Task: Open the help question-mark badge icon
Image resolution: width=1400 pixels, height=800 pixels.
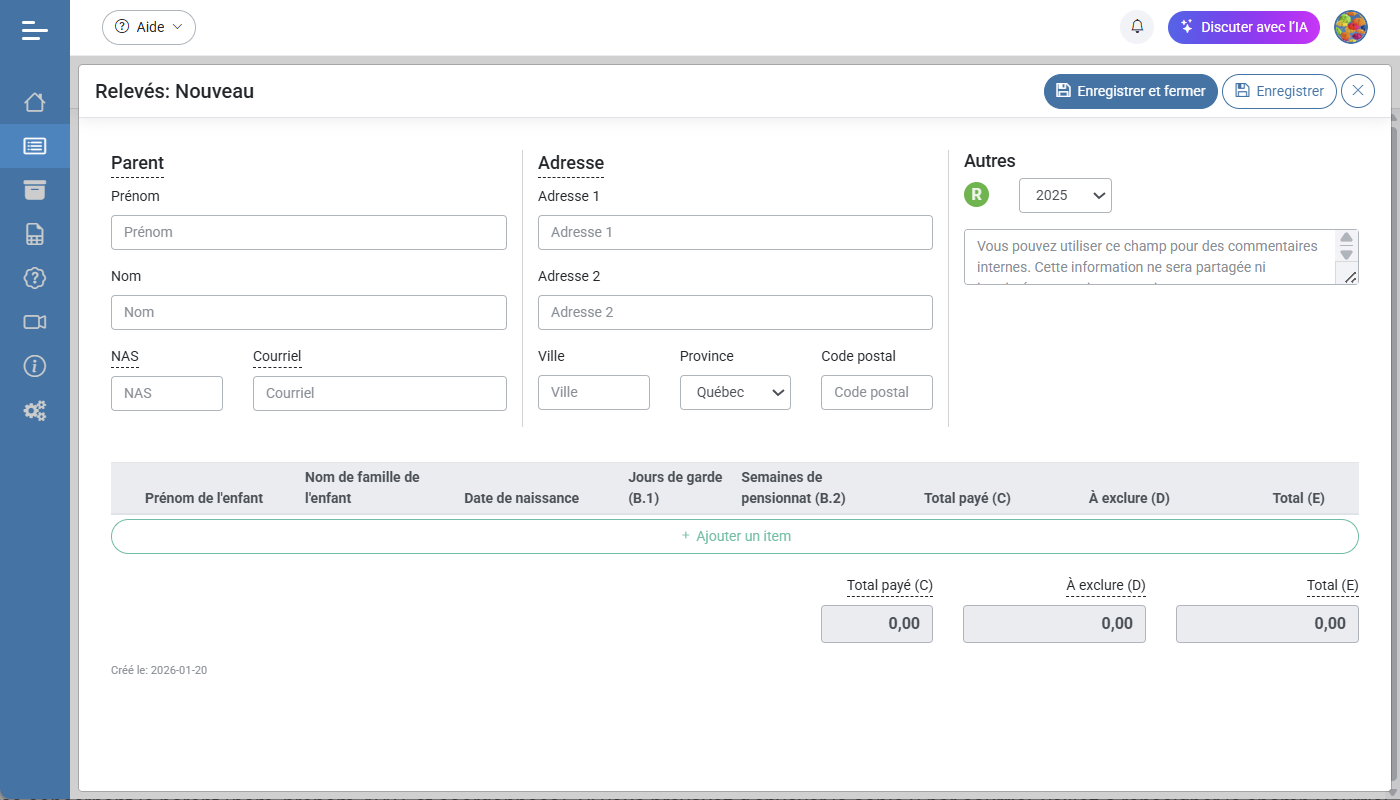Action: [x=35, y=278]
